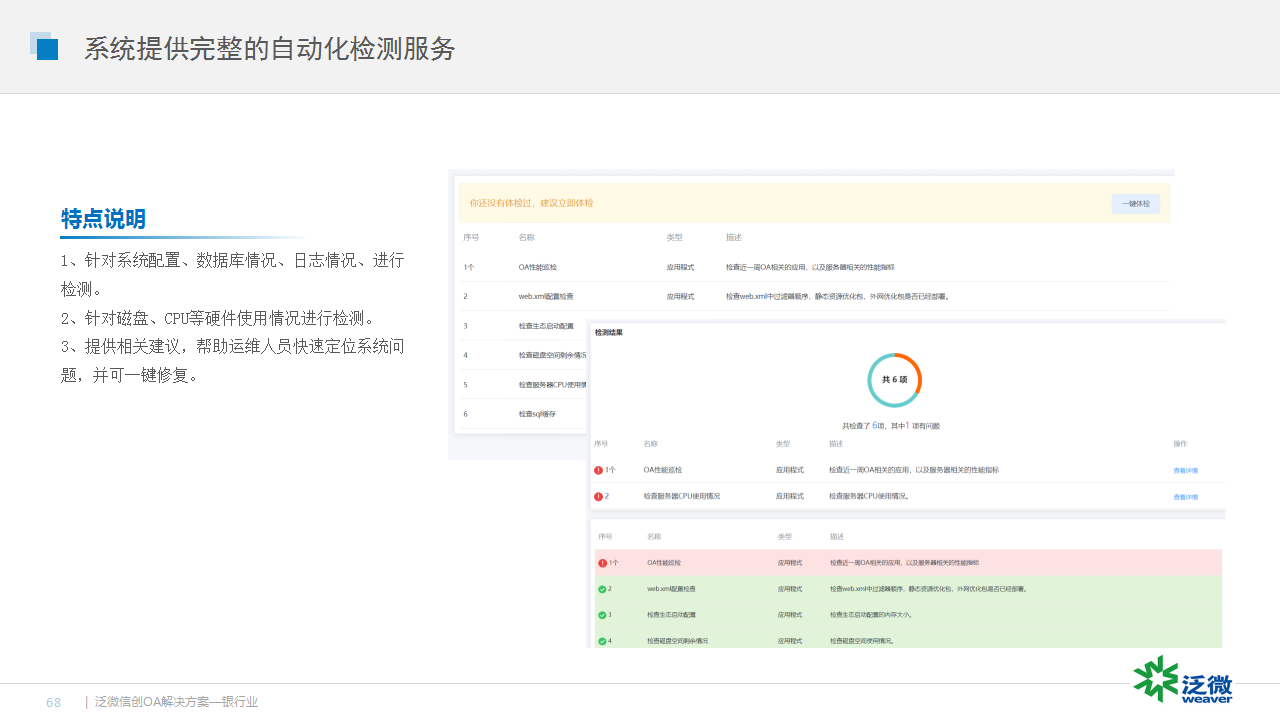Image resolution: width=1280 pixels, height=720 pixels.
Task: Click red error icon beside OA性能巡检 in results
Action: click(x=599, y=470)
